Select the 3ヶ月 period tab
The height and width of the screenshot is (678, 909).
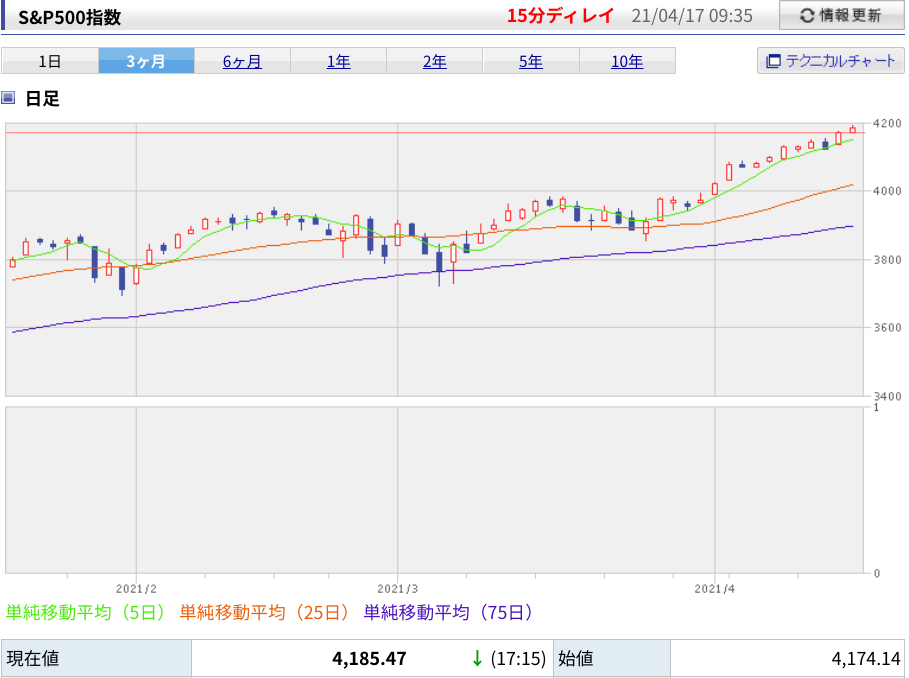(146, 61)
